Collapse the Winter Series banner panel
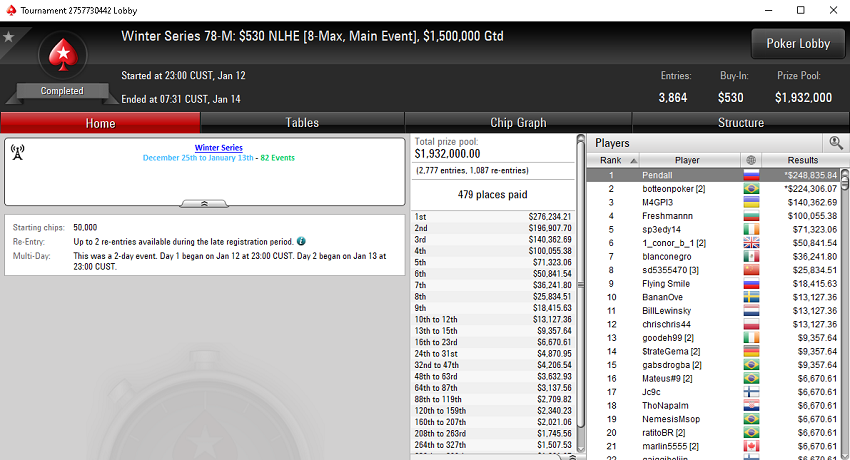The image size is (850, 460). coord(204,204)
